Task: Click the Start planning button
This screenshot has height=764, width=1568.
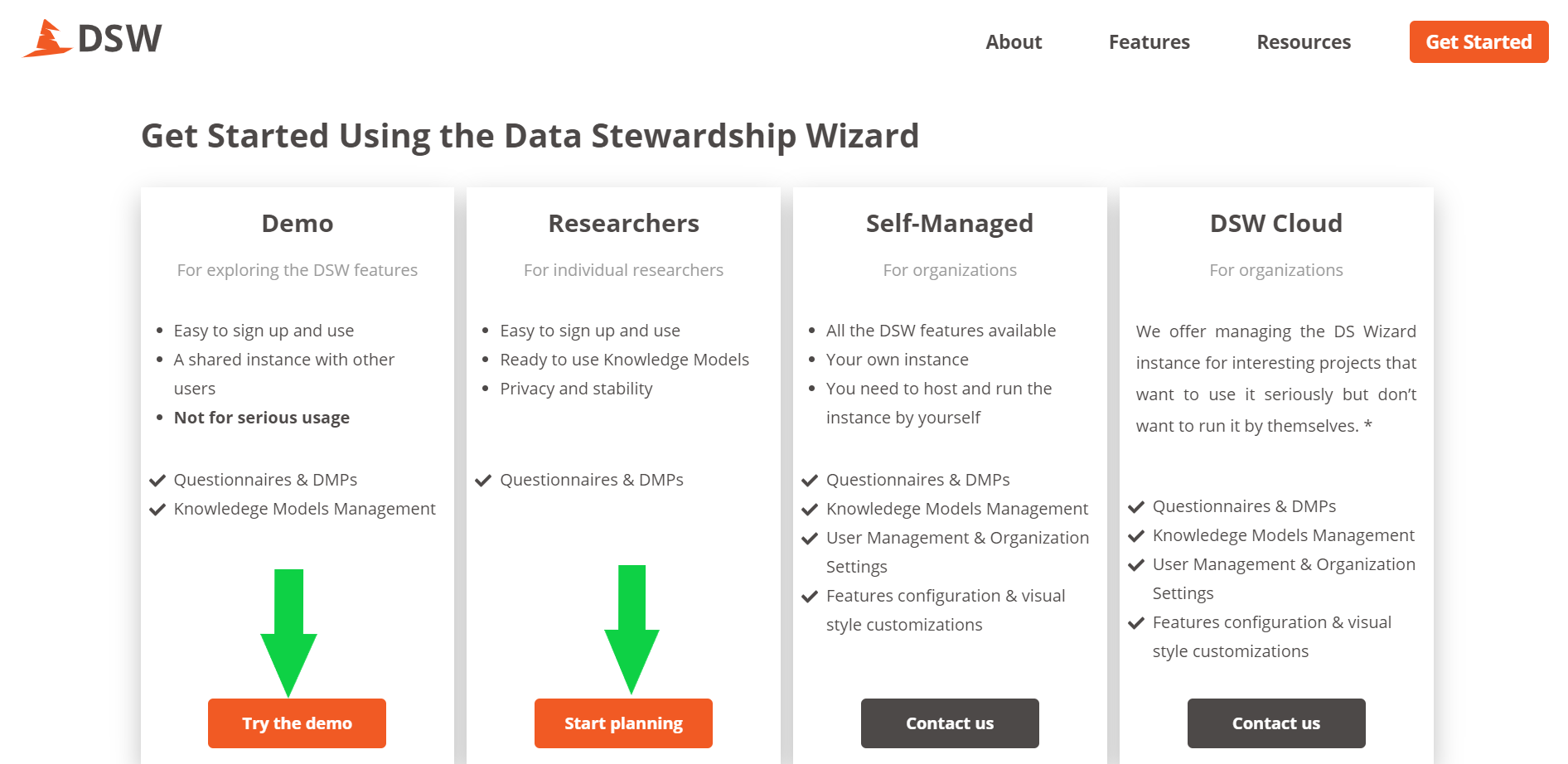Action: coord(623,723)
